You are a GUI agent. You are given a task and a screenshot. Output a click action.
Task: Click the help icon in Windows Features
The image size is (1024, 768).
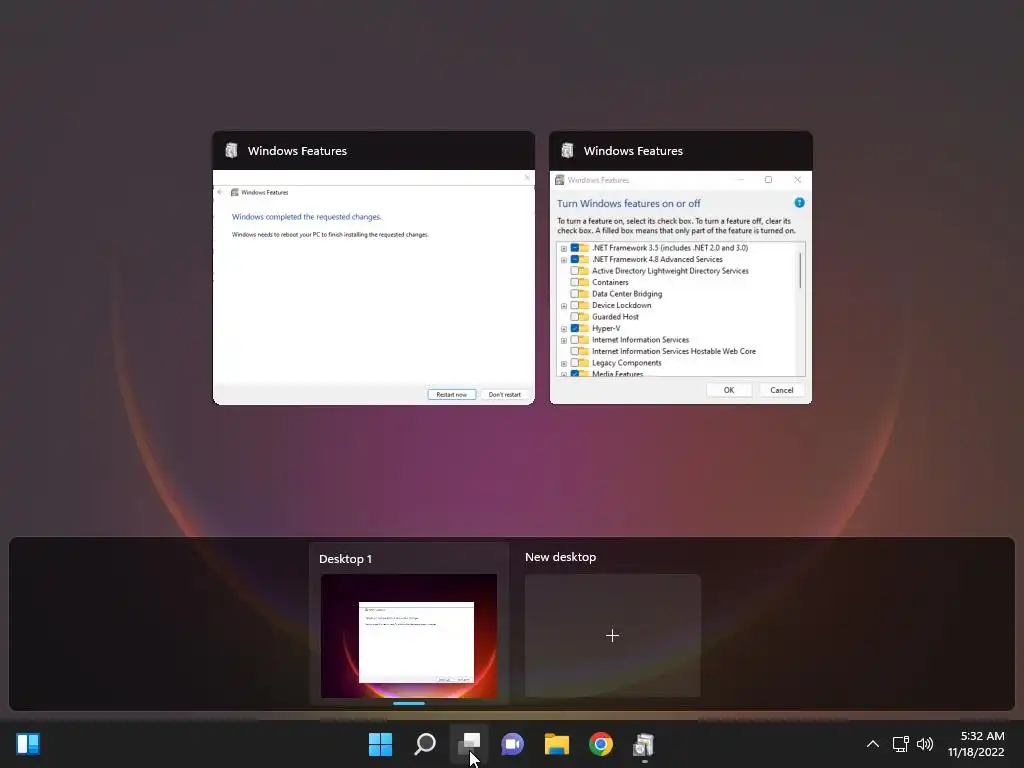coord(799,202)
